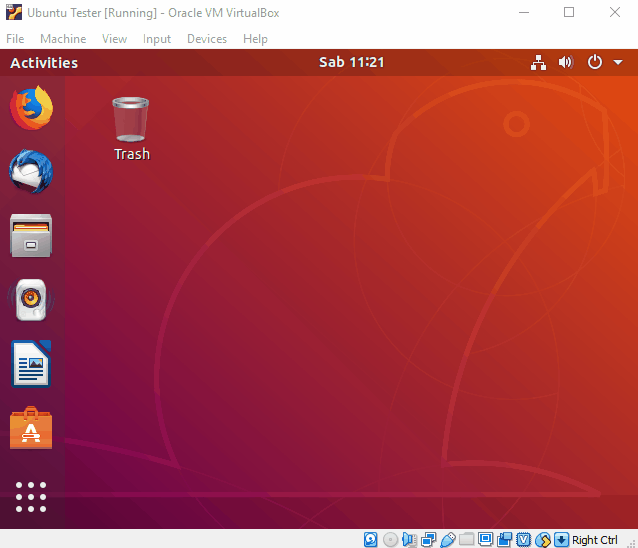Open Ubuntu Software store icon

click(31, 428)
